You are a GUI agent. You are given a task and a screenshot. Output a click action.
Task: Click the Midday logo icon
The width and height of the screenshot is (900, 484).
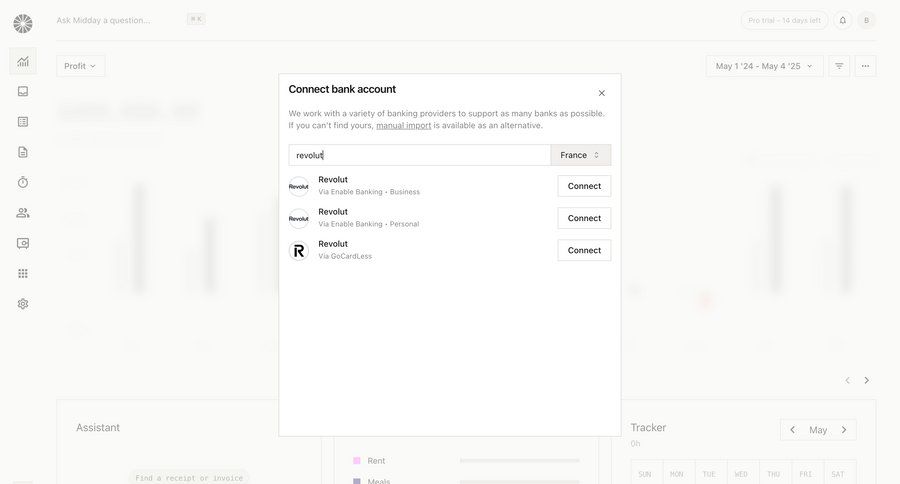coord(23,24)
